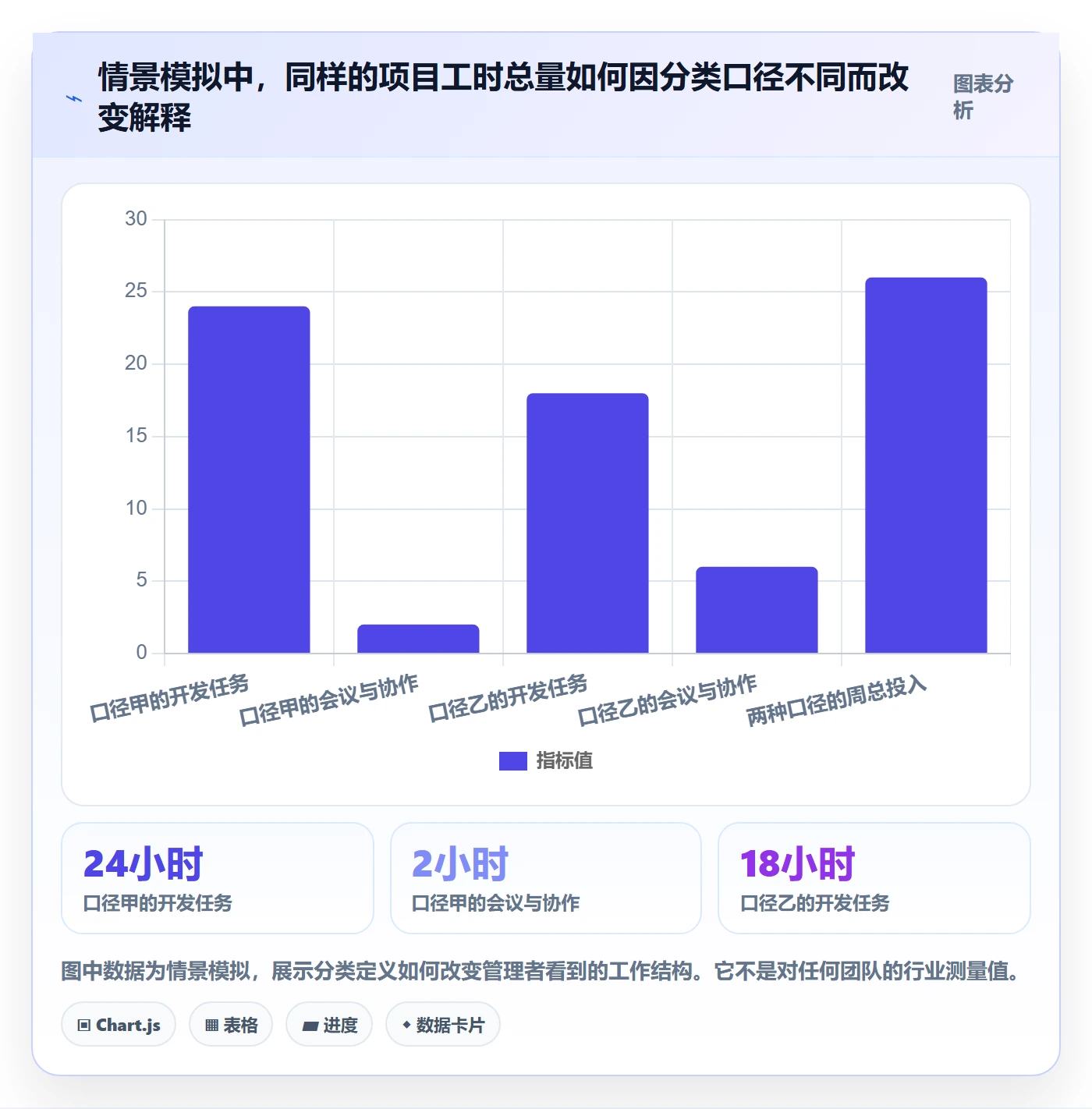The width and height of the screenshot is (1092, 1109).
Task: Click the diamond icon in the 数据卡片 tag
Action: pos(406,1025)
